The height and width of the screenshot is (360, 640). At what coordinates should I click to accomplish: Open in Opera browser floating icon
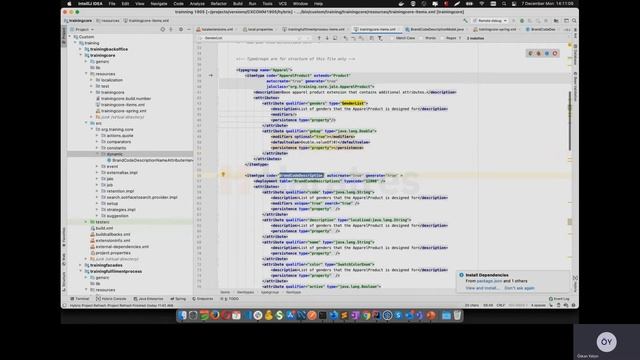tap(555, 53)
